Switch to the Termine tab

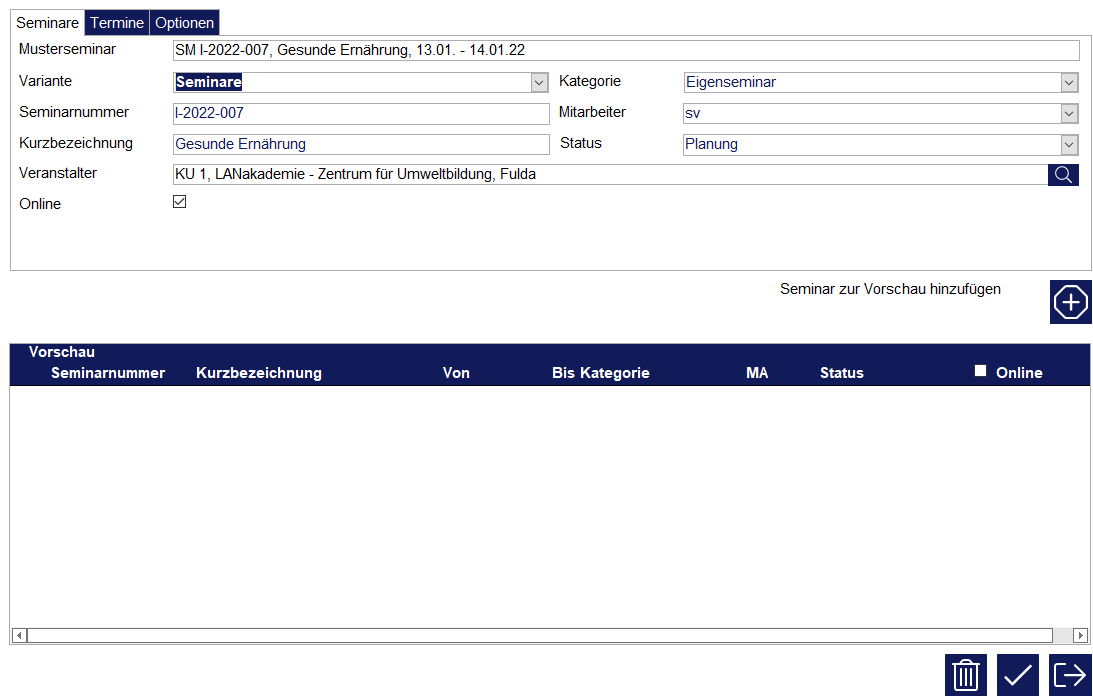(117, 22)
